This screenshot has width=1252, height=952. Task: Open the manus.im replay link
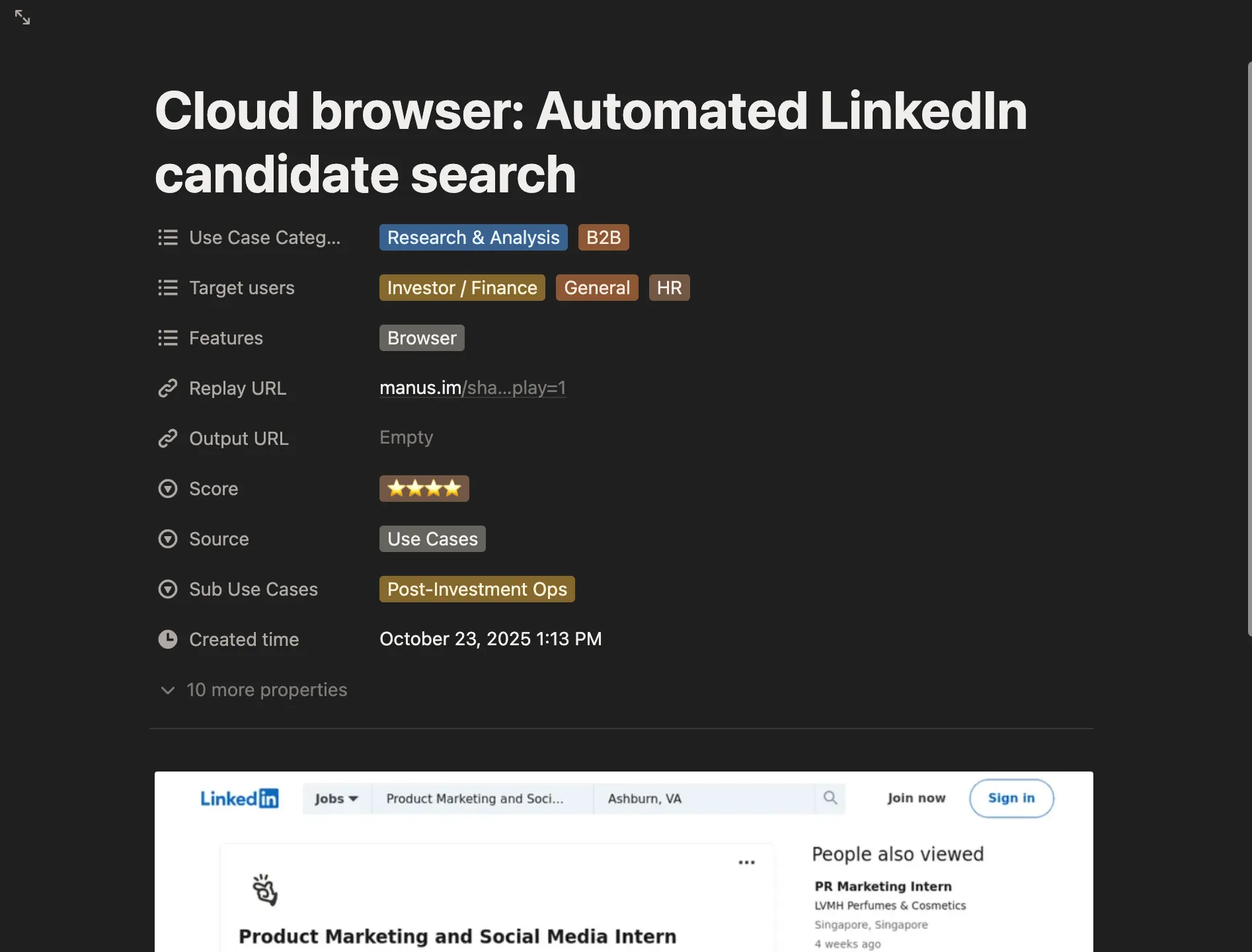[472, 388]
